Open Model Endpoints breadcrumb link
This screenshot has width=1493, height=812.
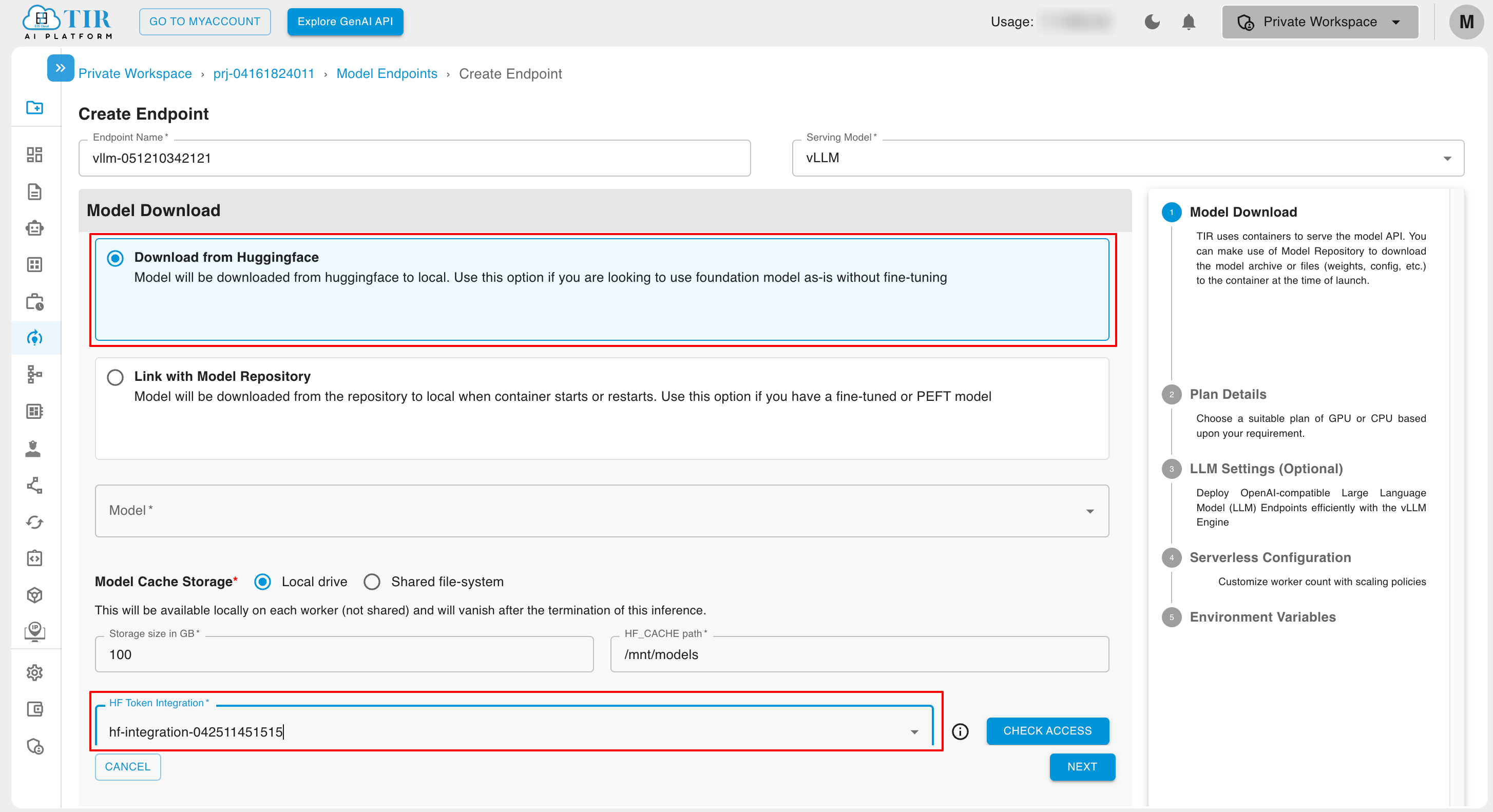pyautogui.click(x=387, y=73)
